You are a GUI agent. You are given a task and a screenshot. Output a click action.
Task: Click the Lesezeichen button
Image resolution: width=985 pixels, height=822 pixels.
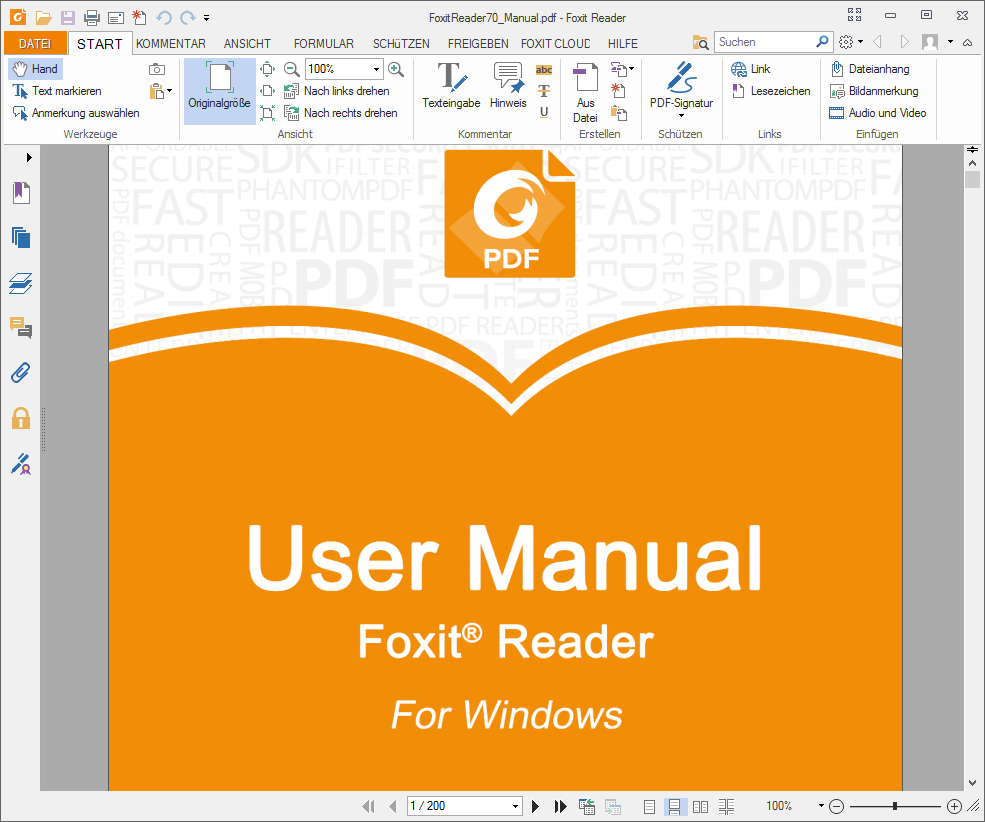771,91
